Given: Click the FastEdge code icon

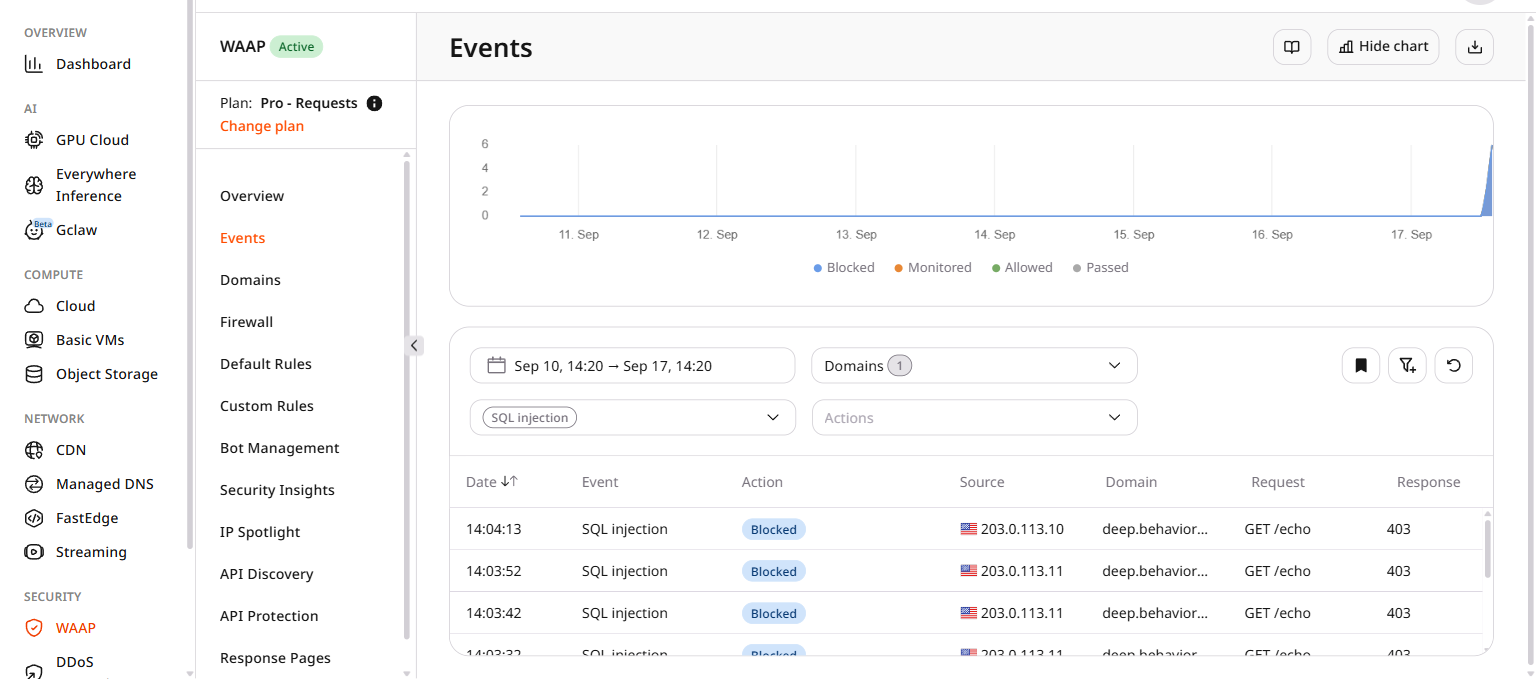Looking at the screenshot, I should (x=34, y=518).
